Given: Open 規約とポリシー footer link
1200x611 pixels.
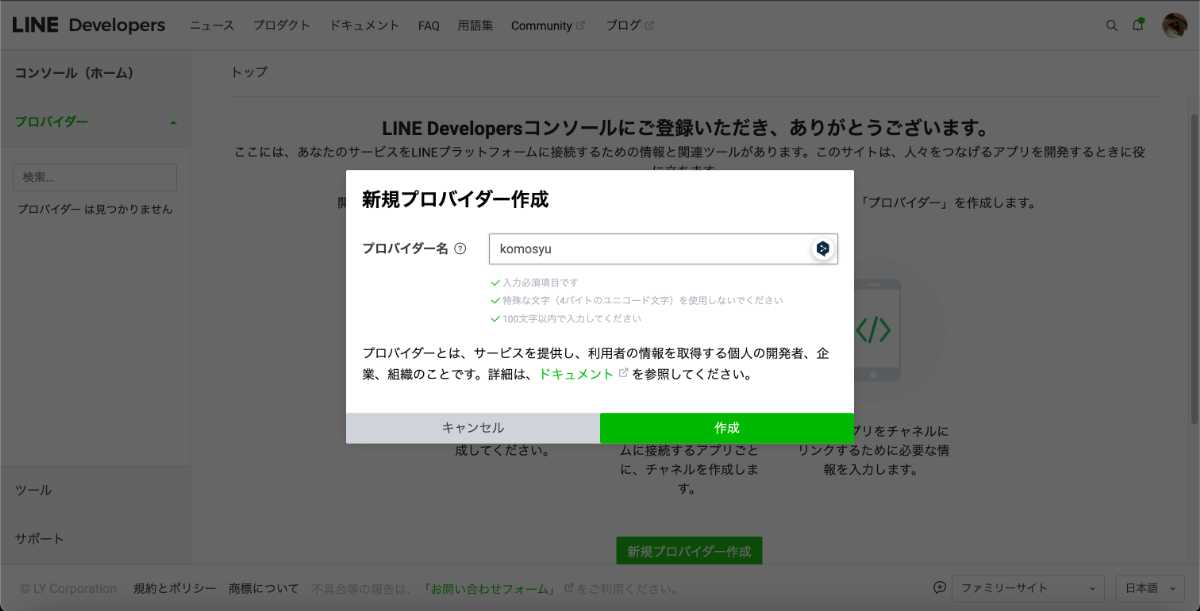Looking at the screenshot, I should tap(174, 589).
